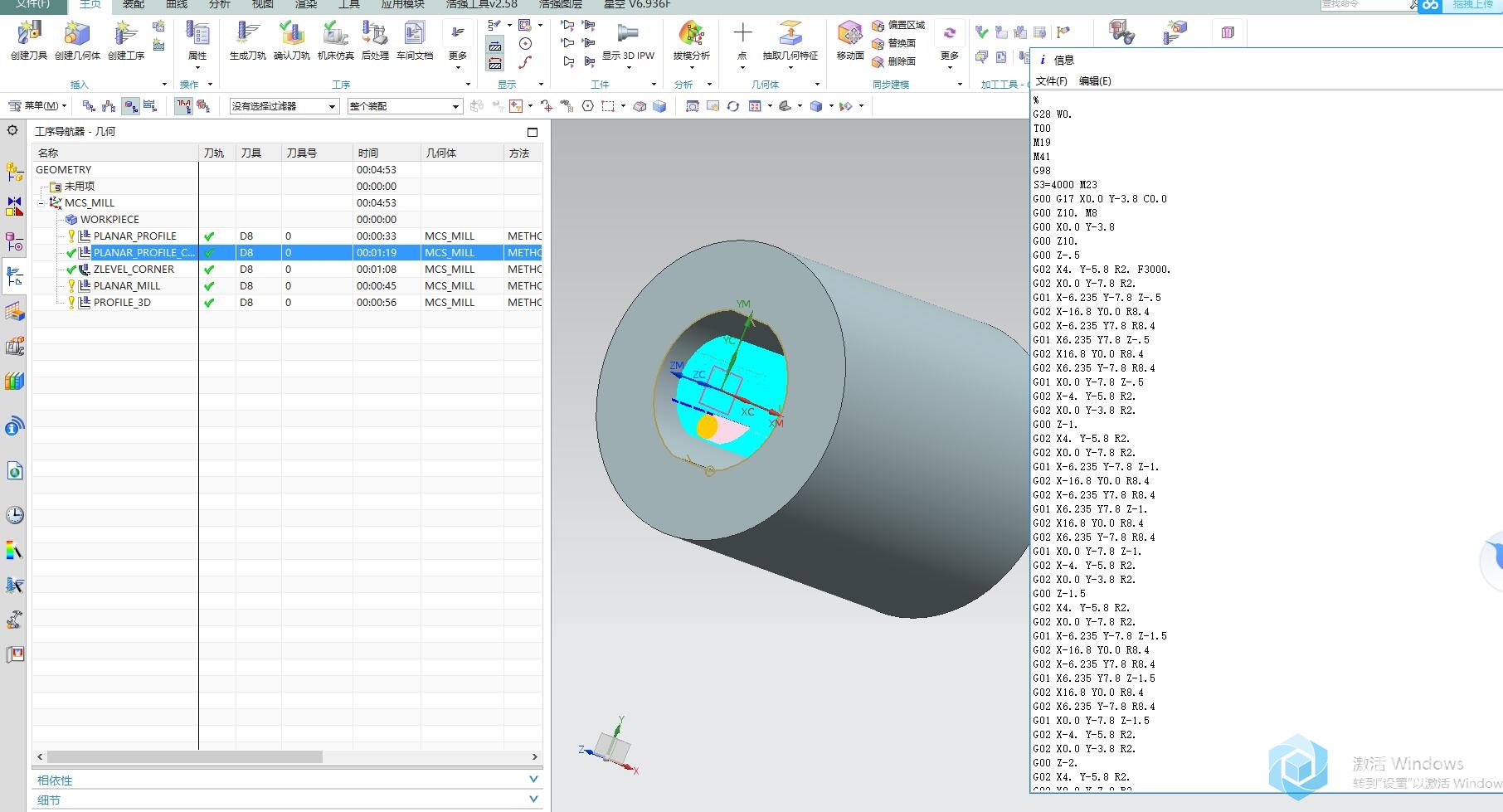Open the selection filter dropdown (没有选择过滤器)
The width and height of the screenshot is (1503, 812).
284,106
